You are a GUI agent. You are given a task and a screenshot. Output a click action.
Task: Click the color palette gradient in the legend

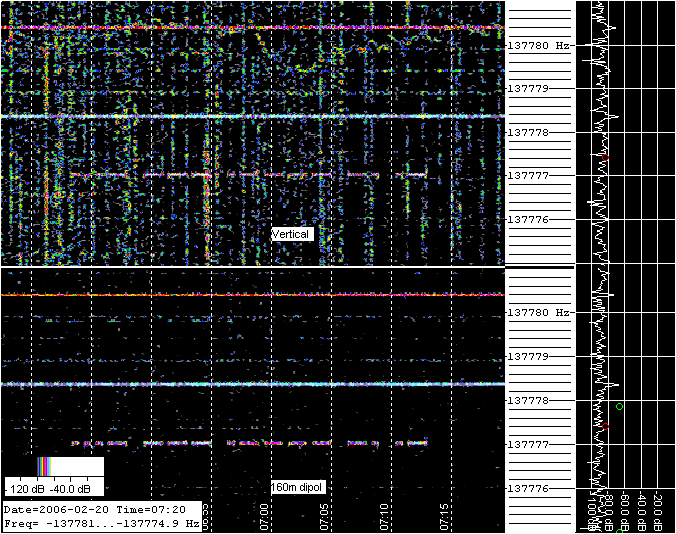(44, 466)
